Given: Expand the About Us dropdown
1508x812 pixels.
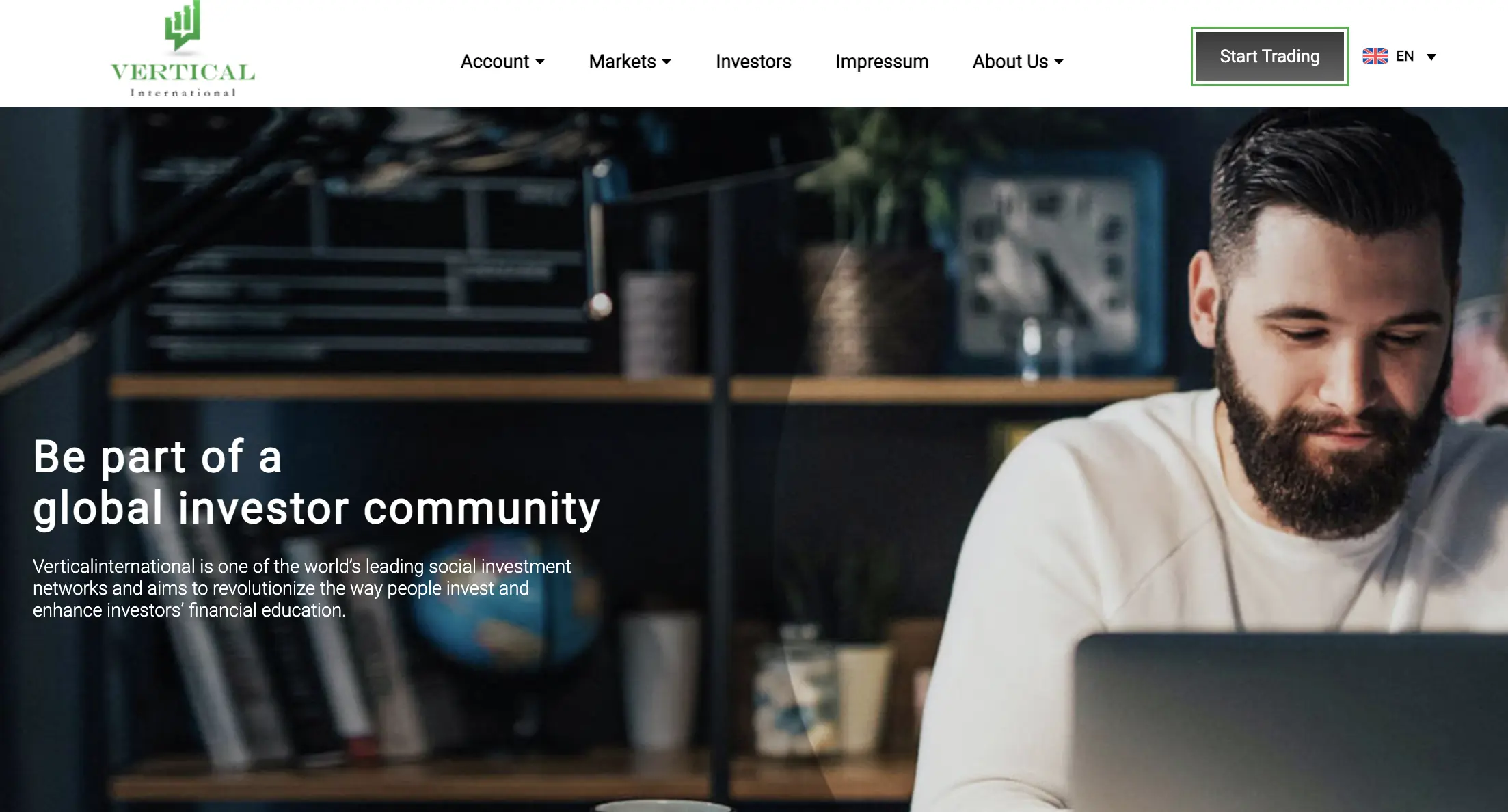Looking at the screenshot, I should 1018,62.
